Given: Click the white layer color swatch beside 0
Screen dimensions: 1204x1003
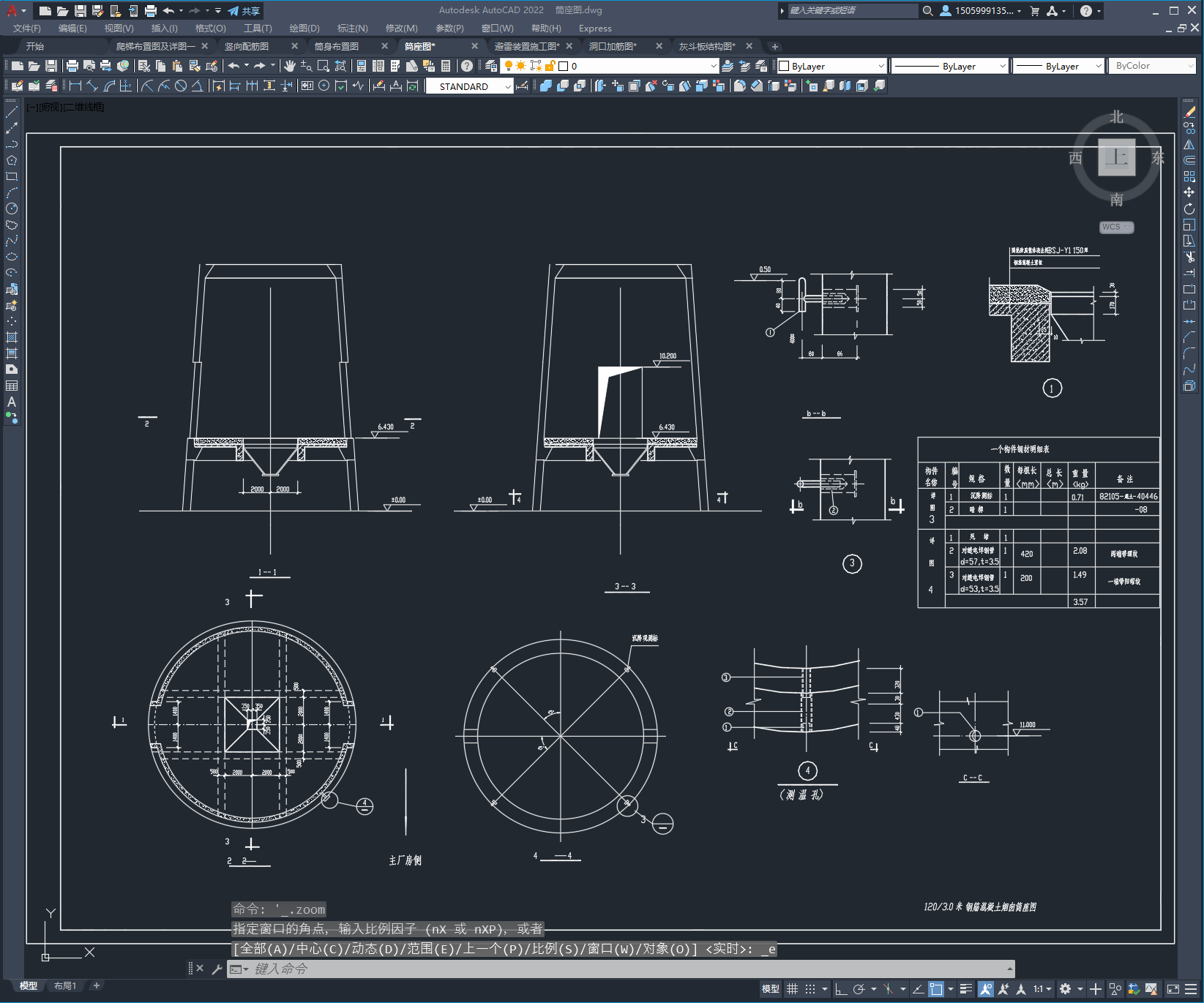Looking at the screenshot, I should pos(563,66).
